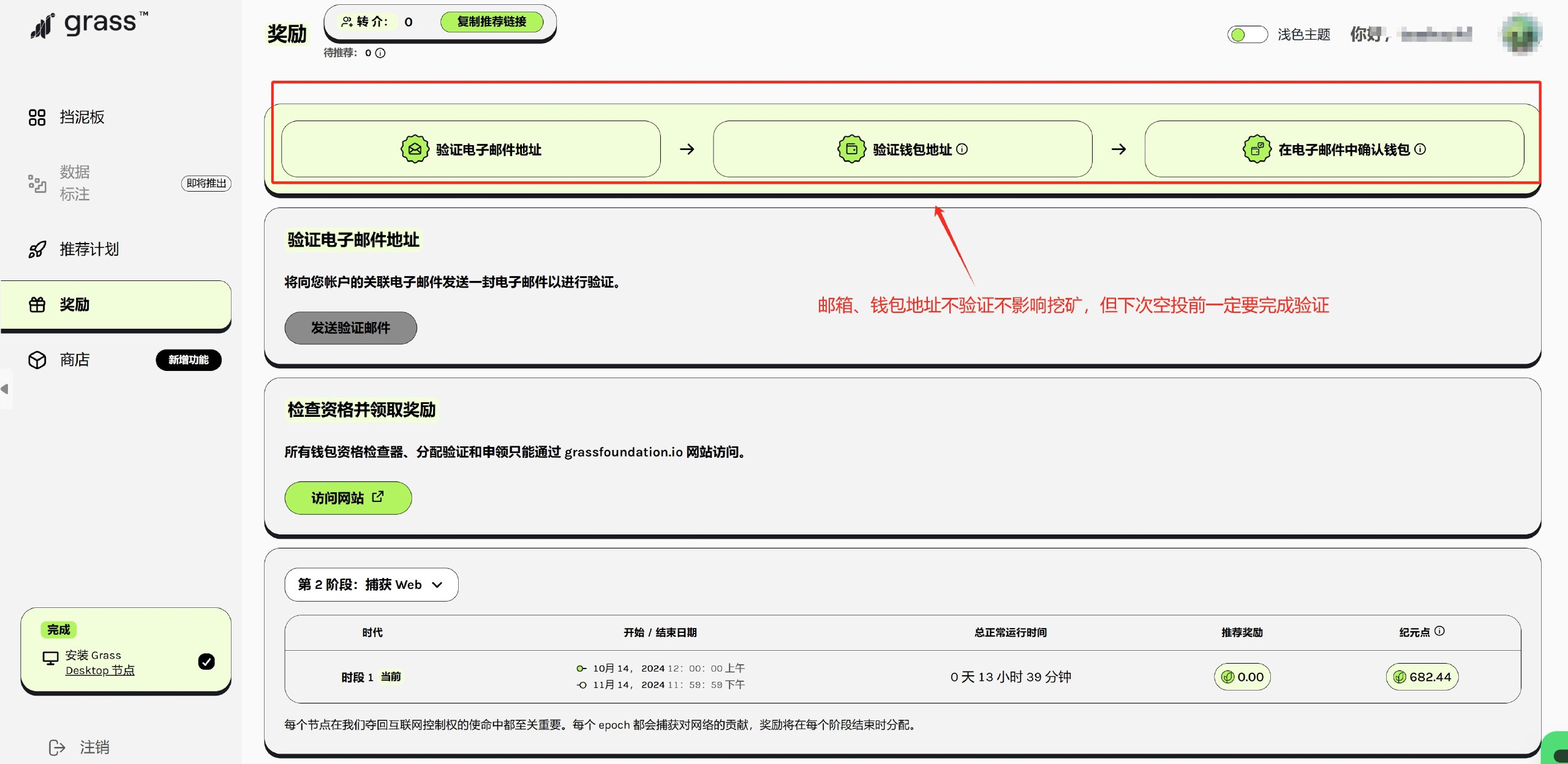Image resolution: width=1568 pixels, height=764 pixels.
Task: Click the grass logo icon
Action: [43, 26]
